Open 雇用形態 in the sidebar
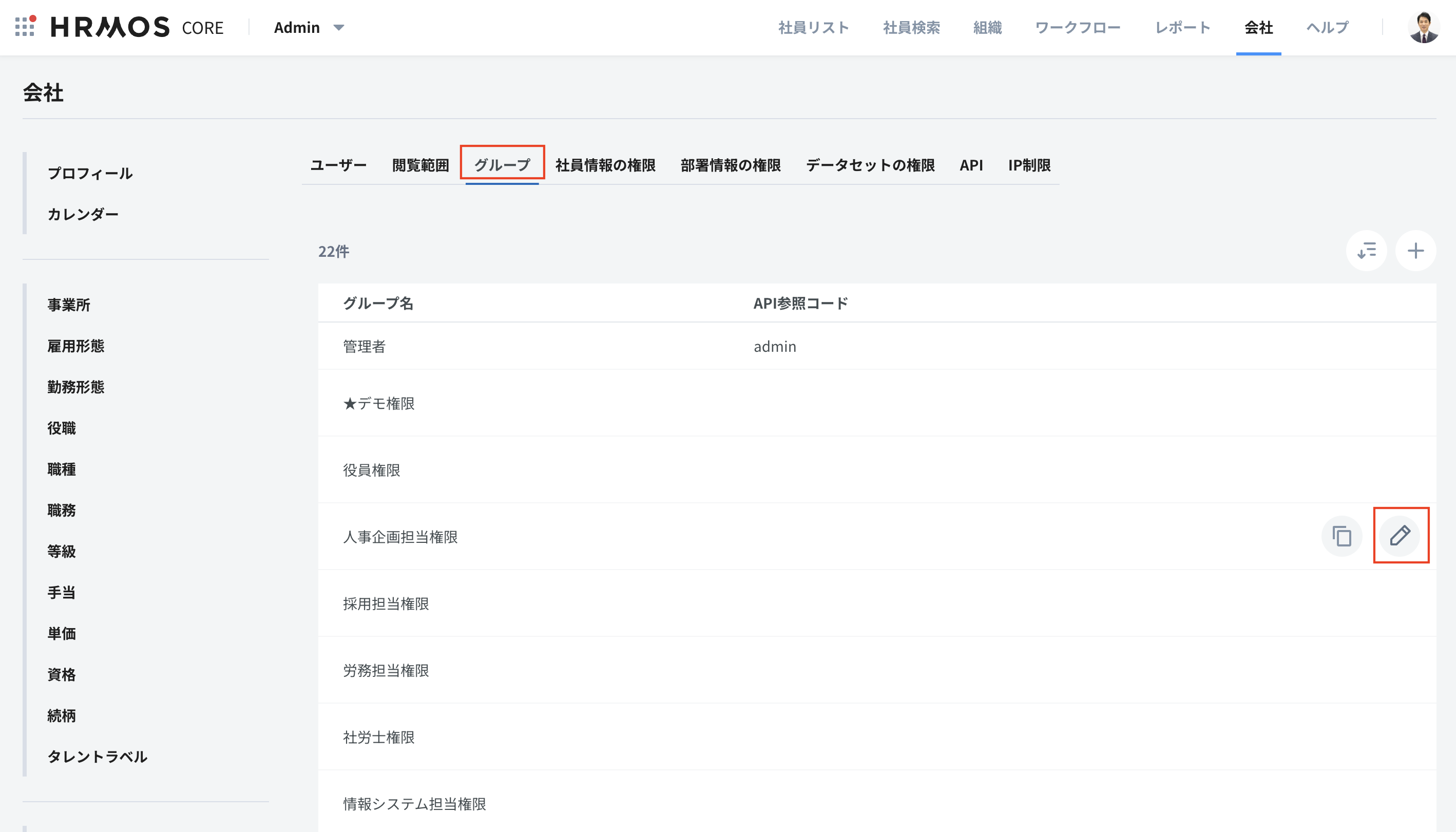 click(x=75, y=346)
